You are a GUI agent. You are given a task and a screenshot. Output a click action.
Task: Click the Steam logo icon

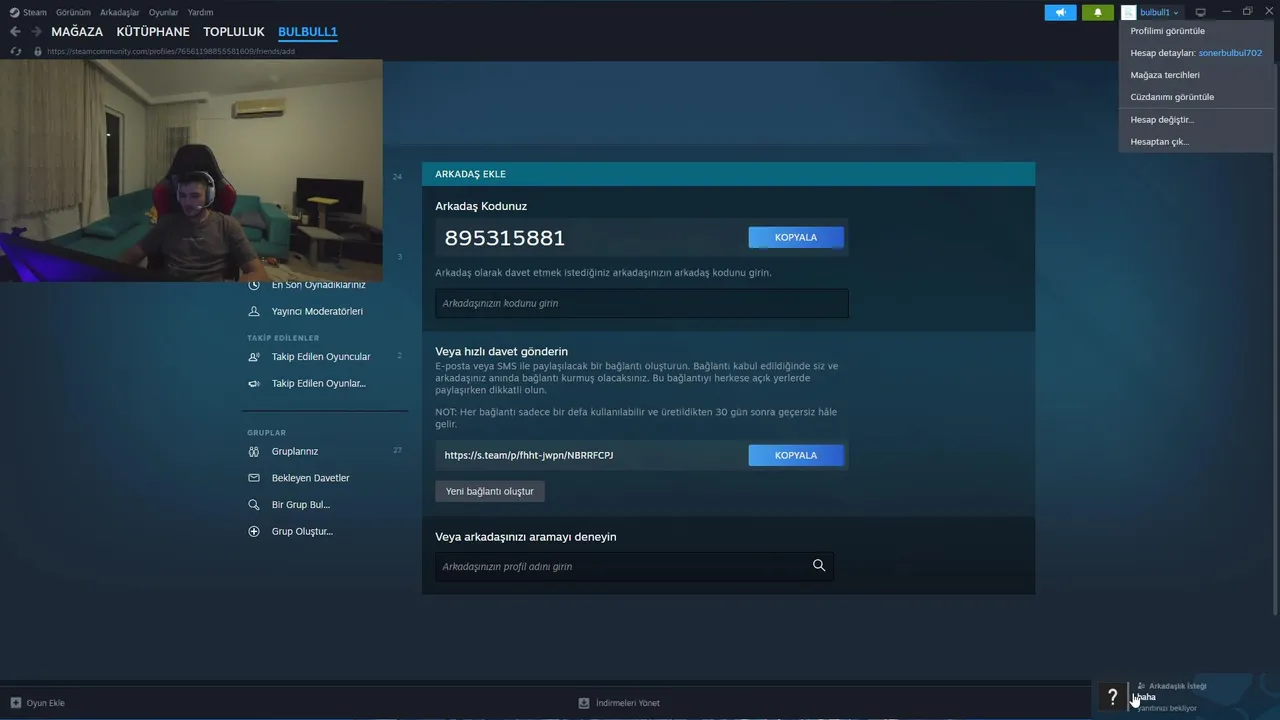14,12
